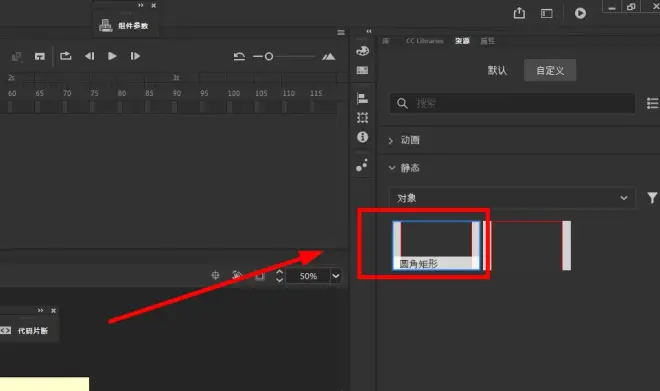The width and height of the screenshot is (660, 391).
Task: Select the 自定义 tab button
Action: point(550,70)
